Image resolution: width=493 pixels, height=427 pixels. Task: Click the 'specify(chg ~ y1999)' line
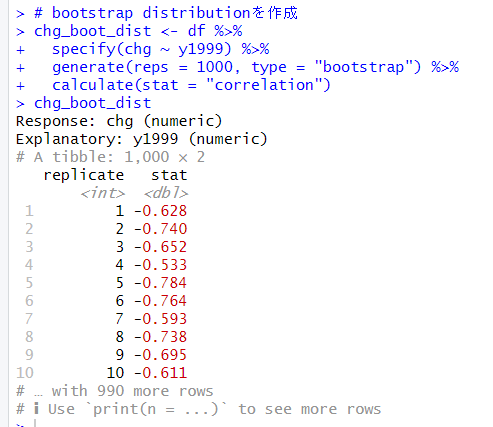click(160, 49)
